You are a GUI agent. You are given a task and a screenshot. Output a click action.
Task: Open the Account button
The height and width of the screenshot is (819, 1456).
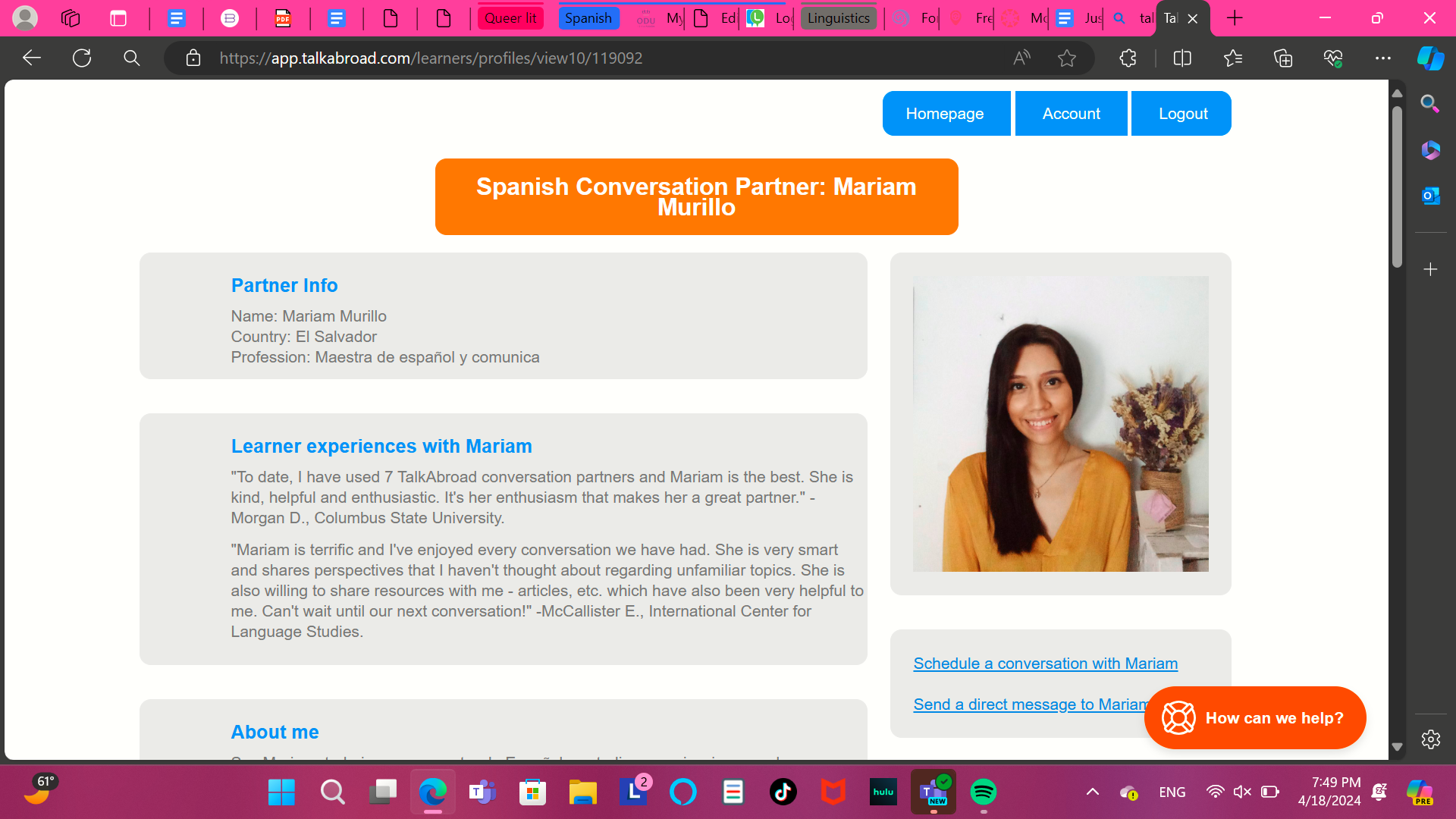pyautogui.click(x=1072, y=114)
